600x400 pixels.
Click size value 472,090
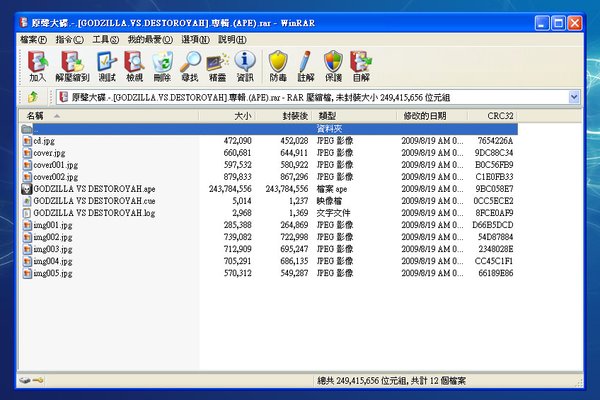click(237, 141)
